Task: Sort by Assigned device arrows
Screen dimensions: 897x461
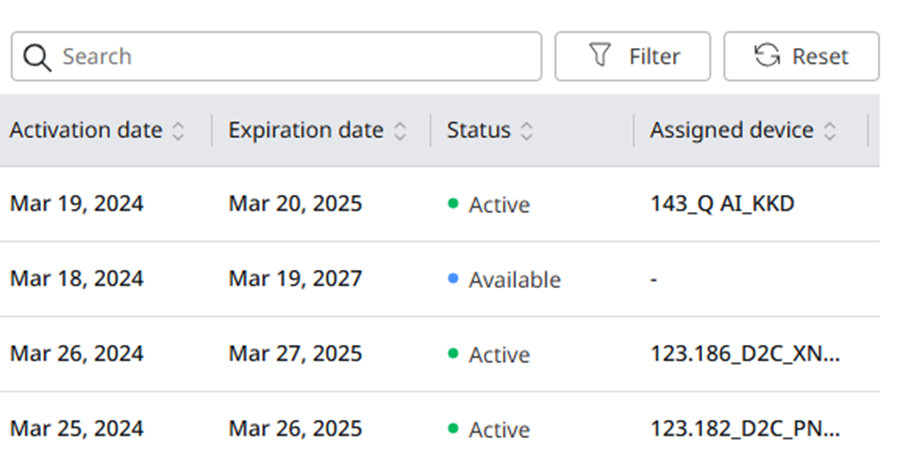Action: [x=829, y=131]
